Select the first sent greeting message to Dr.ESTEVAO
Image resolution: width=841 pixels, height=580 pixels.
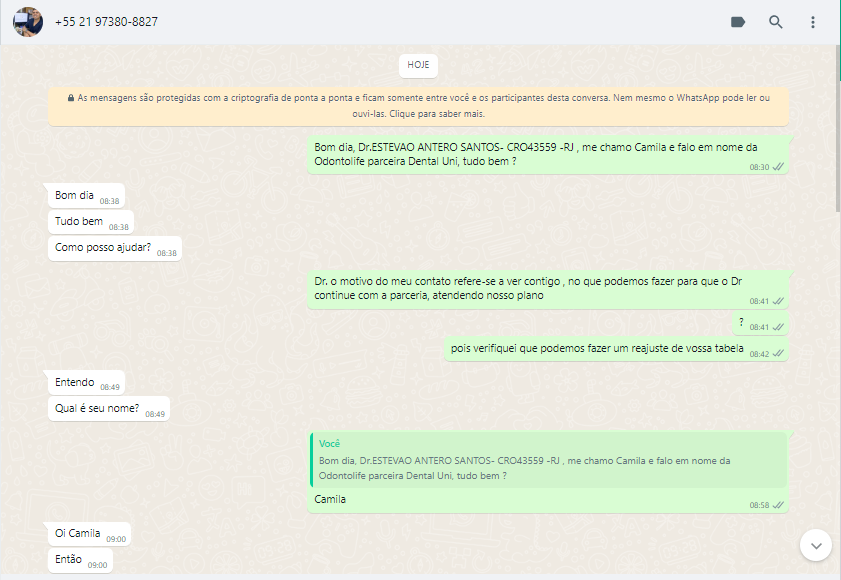[x=548, y=155]
